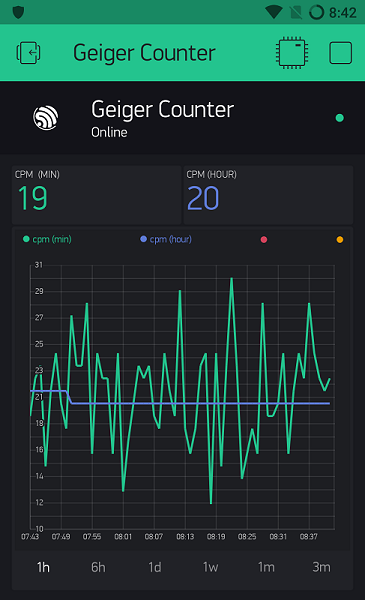Tap the no-SIM status icon

click(x=296, y=12)
